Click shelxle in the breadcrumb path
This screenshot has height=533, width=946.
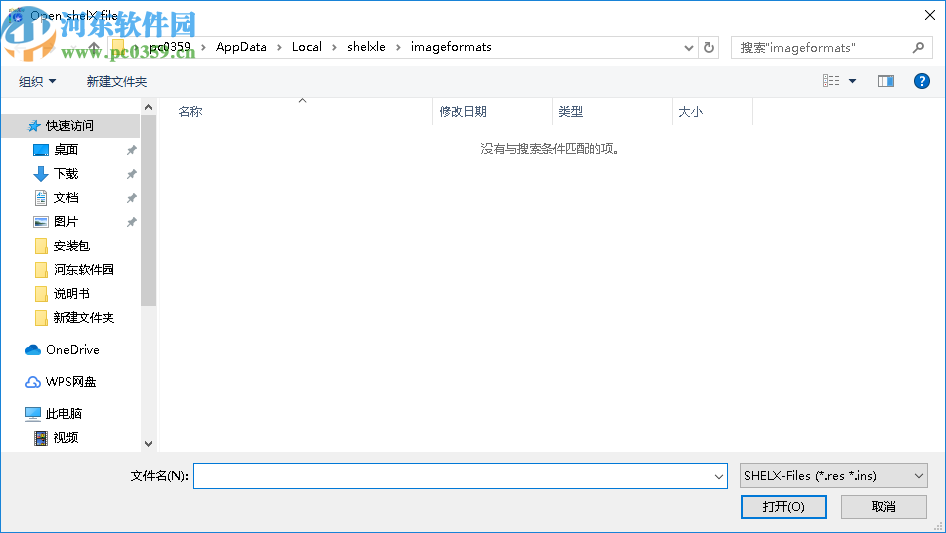click(366, 47)
